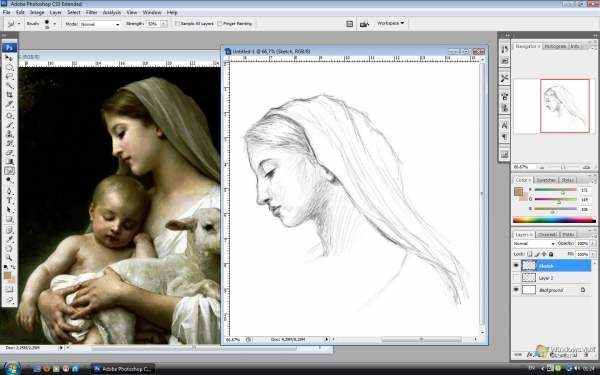Click Navigator zoom in button
This screenshot has width=600, height=375.
tap(586, 167)
